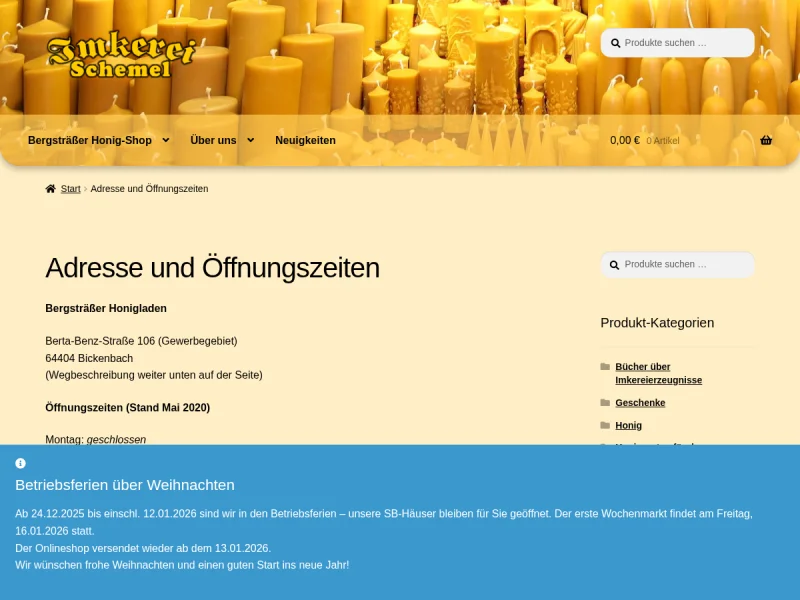Click the info icon in the holiday notice
This screenshot has height=600, width=800.
pyautogui.click(x=21, y=463)
